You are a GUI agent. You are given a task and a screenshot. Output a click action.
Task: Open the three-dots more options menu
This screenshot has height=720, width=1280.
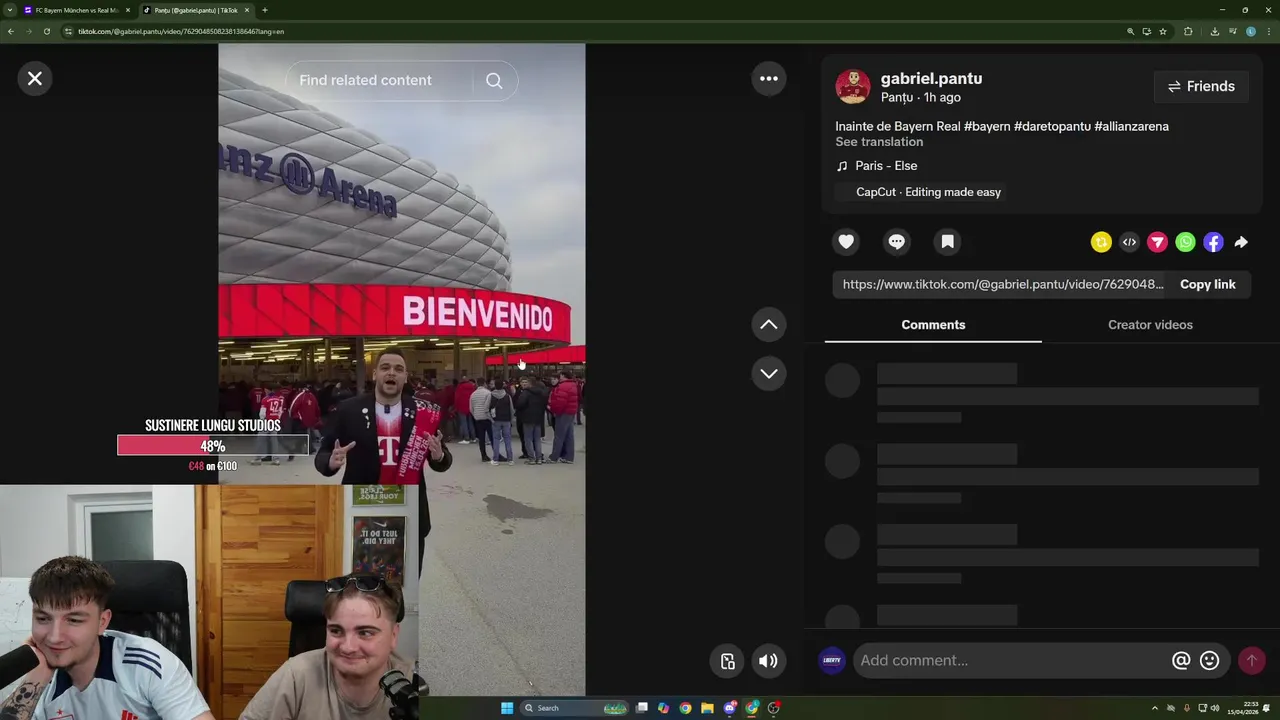click(769, 79)
